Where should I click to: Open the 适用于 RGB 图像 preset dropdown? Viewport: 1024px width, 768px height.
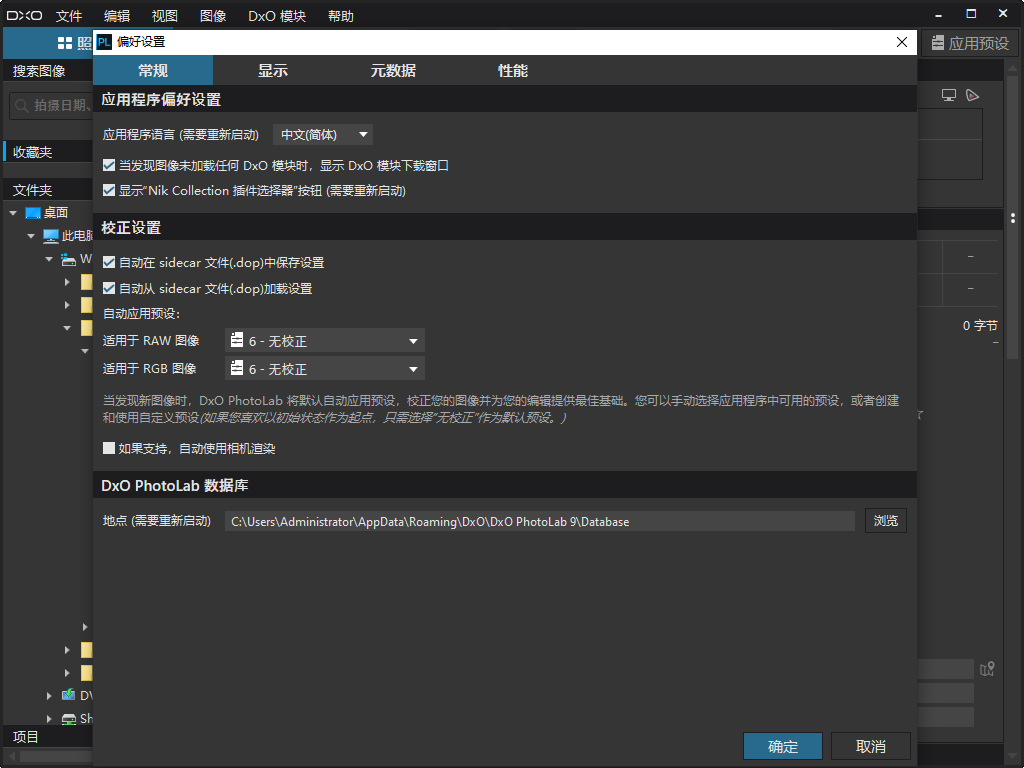(325, 368)
